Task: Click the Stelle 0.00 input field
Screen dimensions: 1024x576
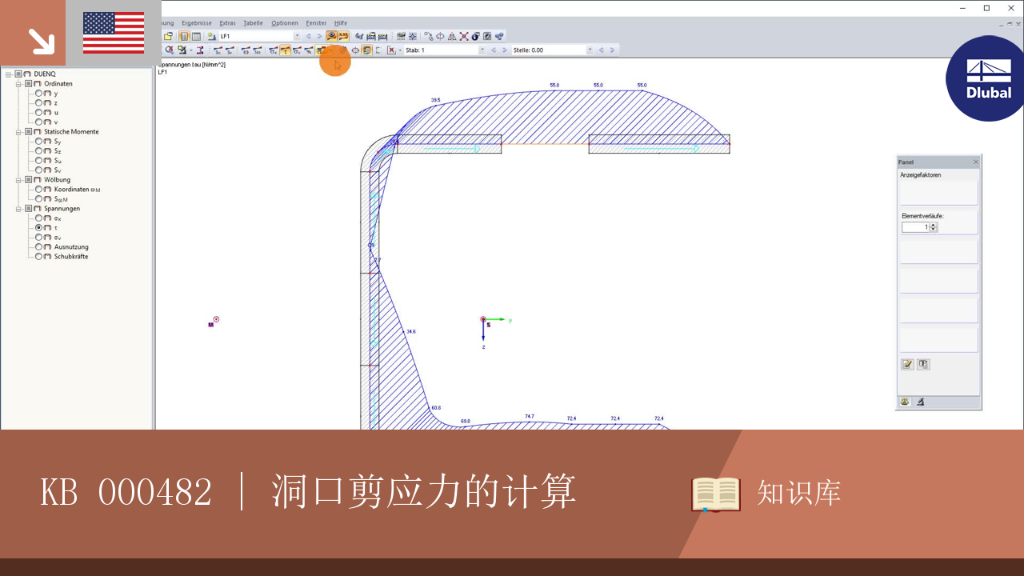Action: pyautogui.click(x=549, y=50)
